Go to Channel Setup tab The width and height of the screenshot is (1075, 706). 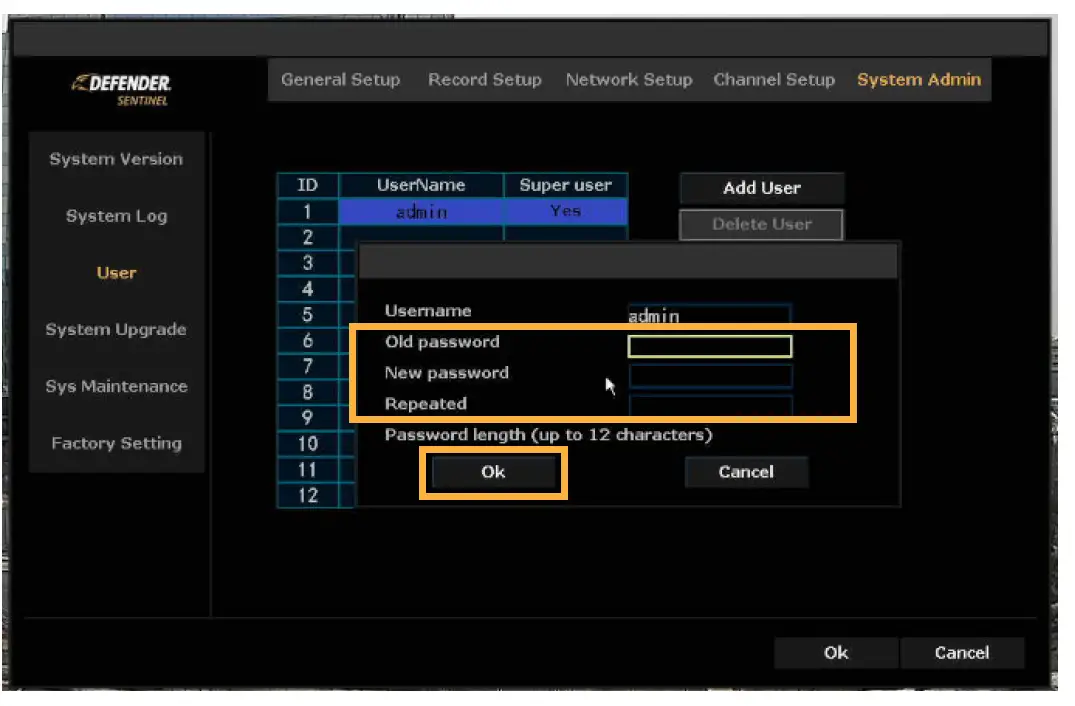pyautogui.click(x=774, y=80)
